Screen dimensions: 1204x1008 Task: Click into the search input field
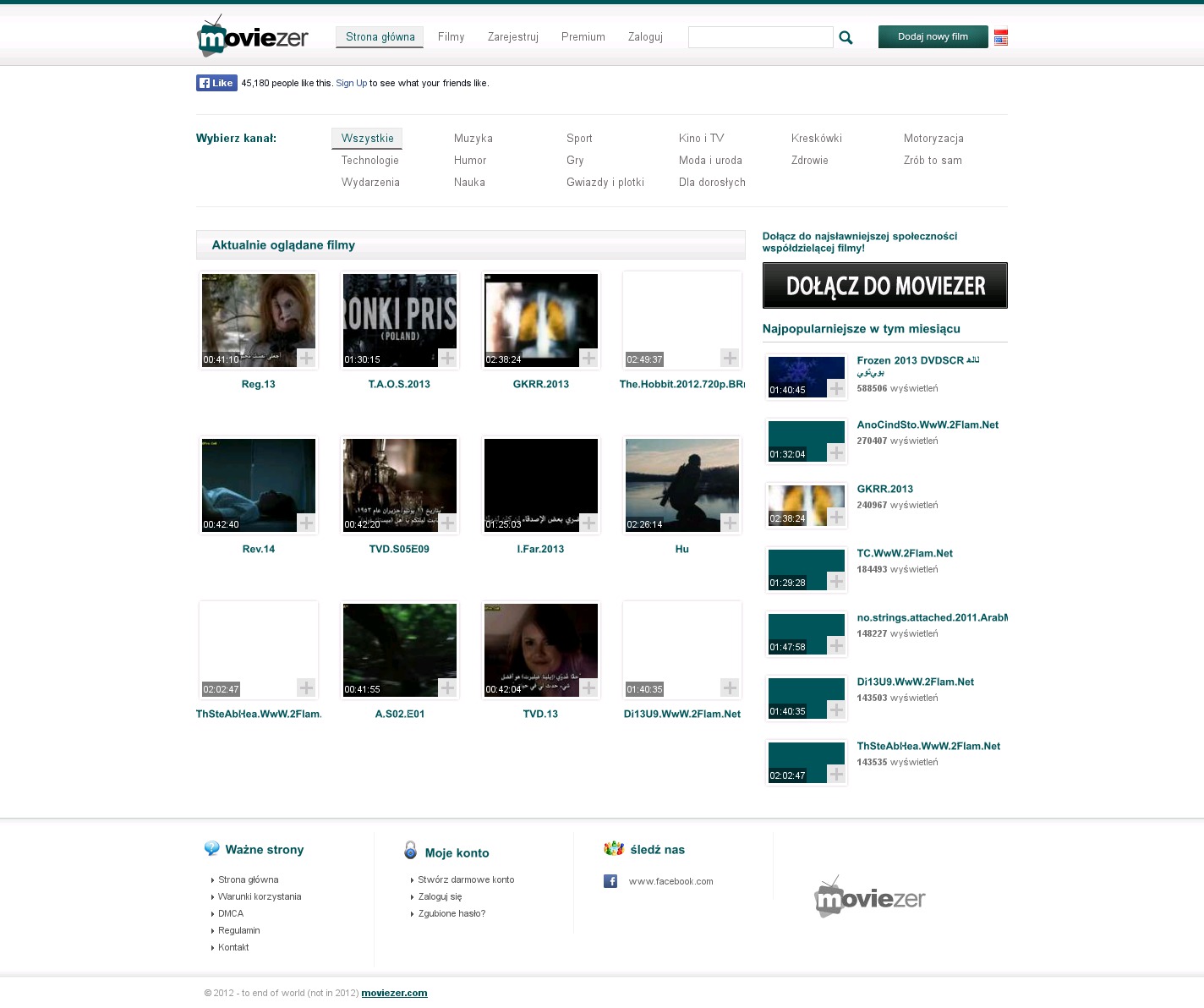(760, 37)
